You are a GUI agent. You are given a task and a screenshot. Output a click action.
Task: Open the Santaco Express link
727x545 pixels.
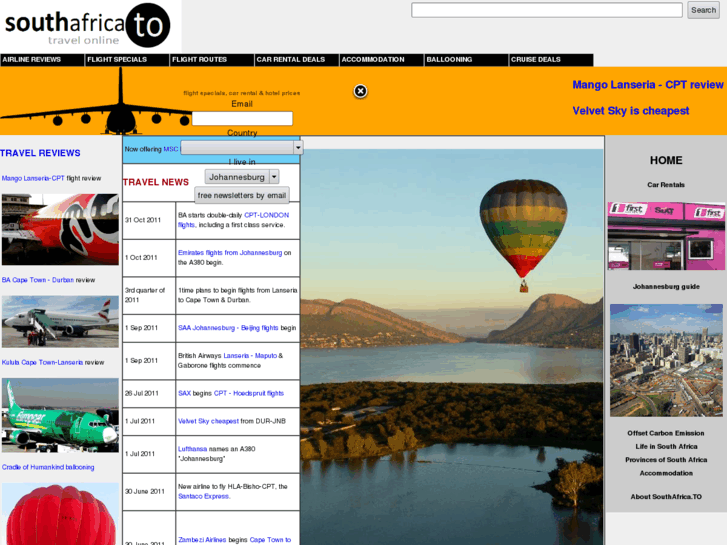204,496
